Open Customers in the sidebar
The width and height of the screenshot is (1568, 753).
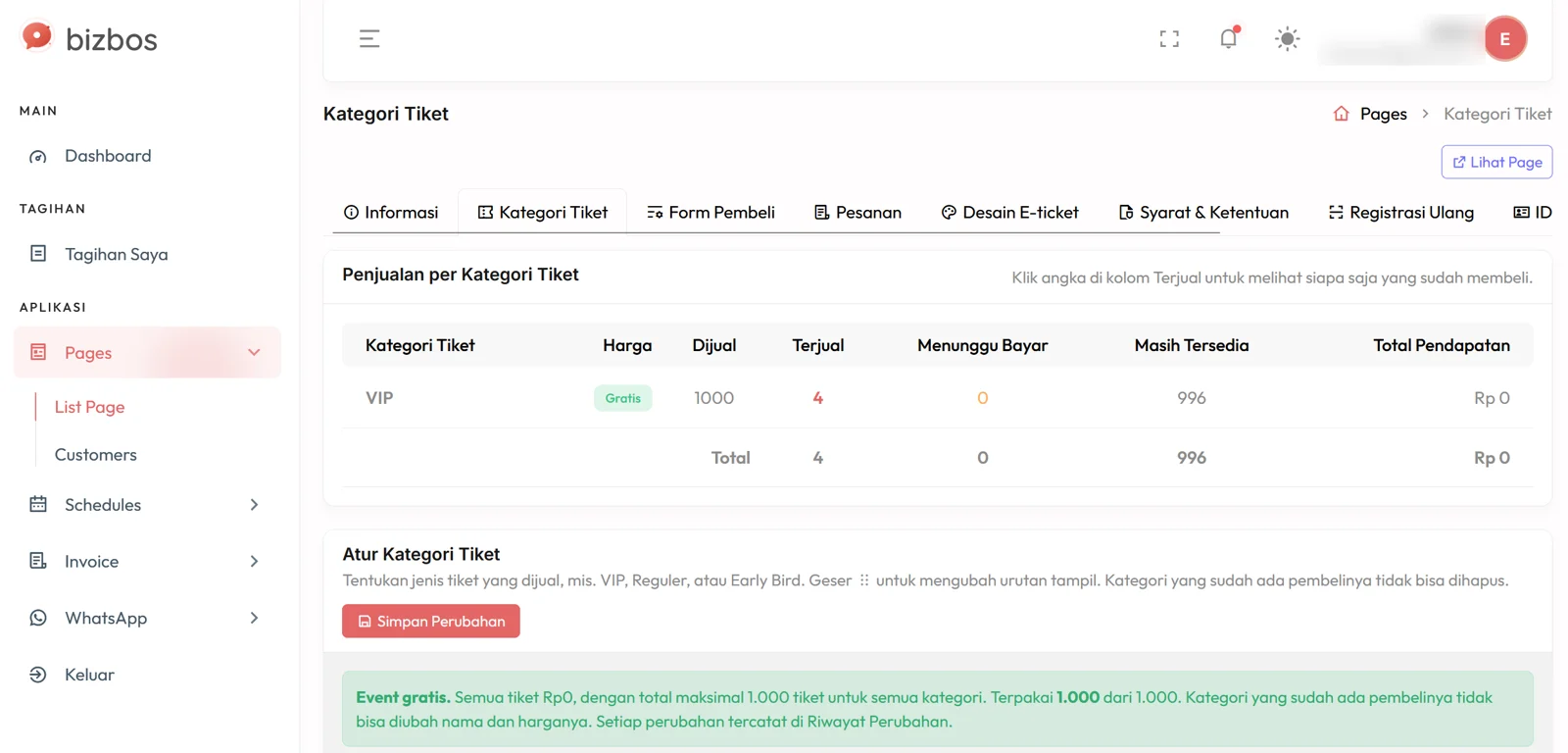tap(96, 455)
